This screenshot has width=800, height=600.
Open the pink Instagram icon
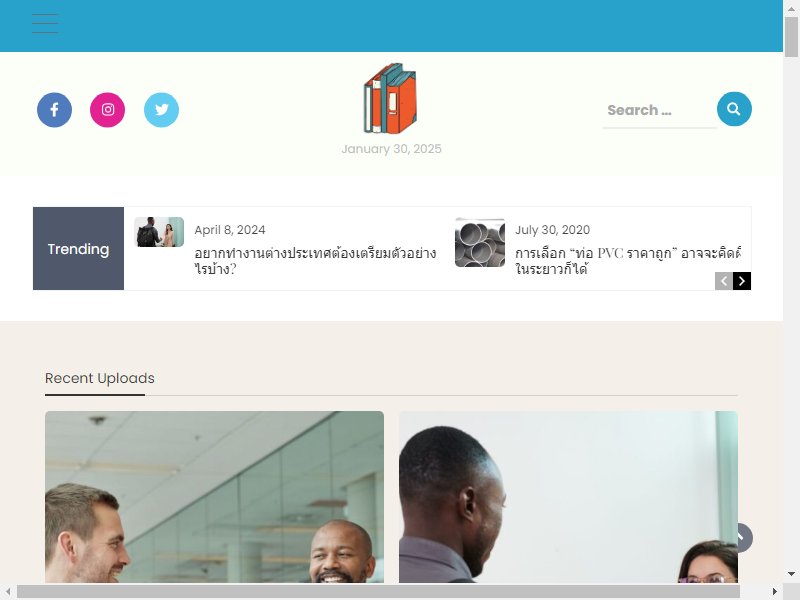pos(108,110)
